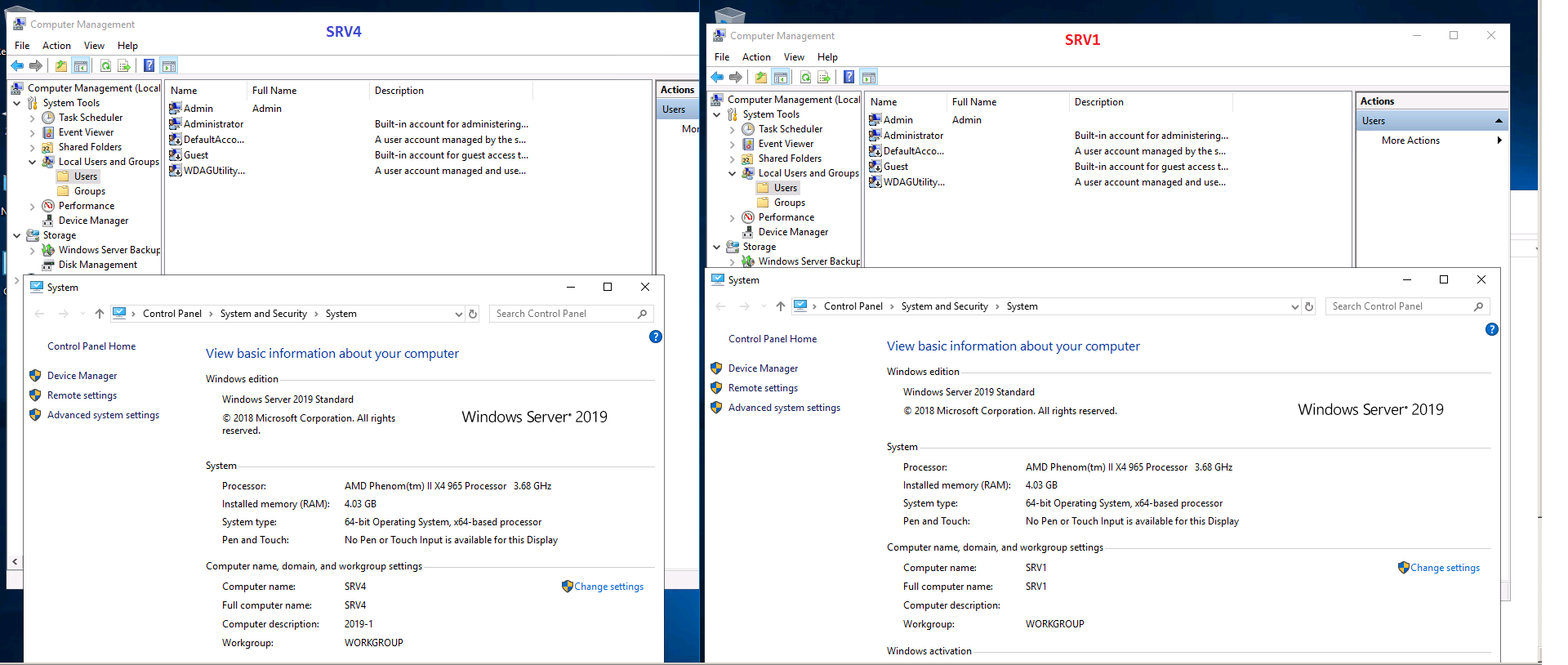Click refresh button beside SRV1 System address bar
Screen dimensions: 1568x665
click(x=1308, y=306)
